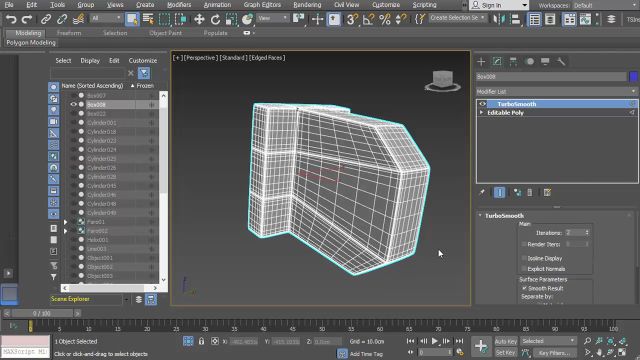Switch to the Freeform ribbon tab

coord(69,33)
